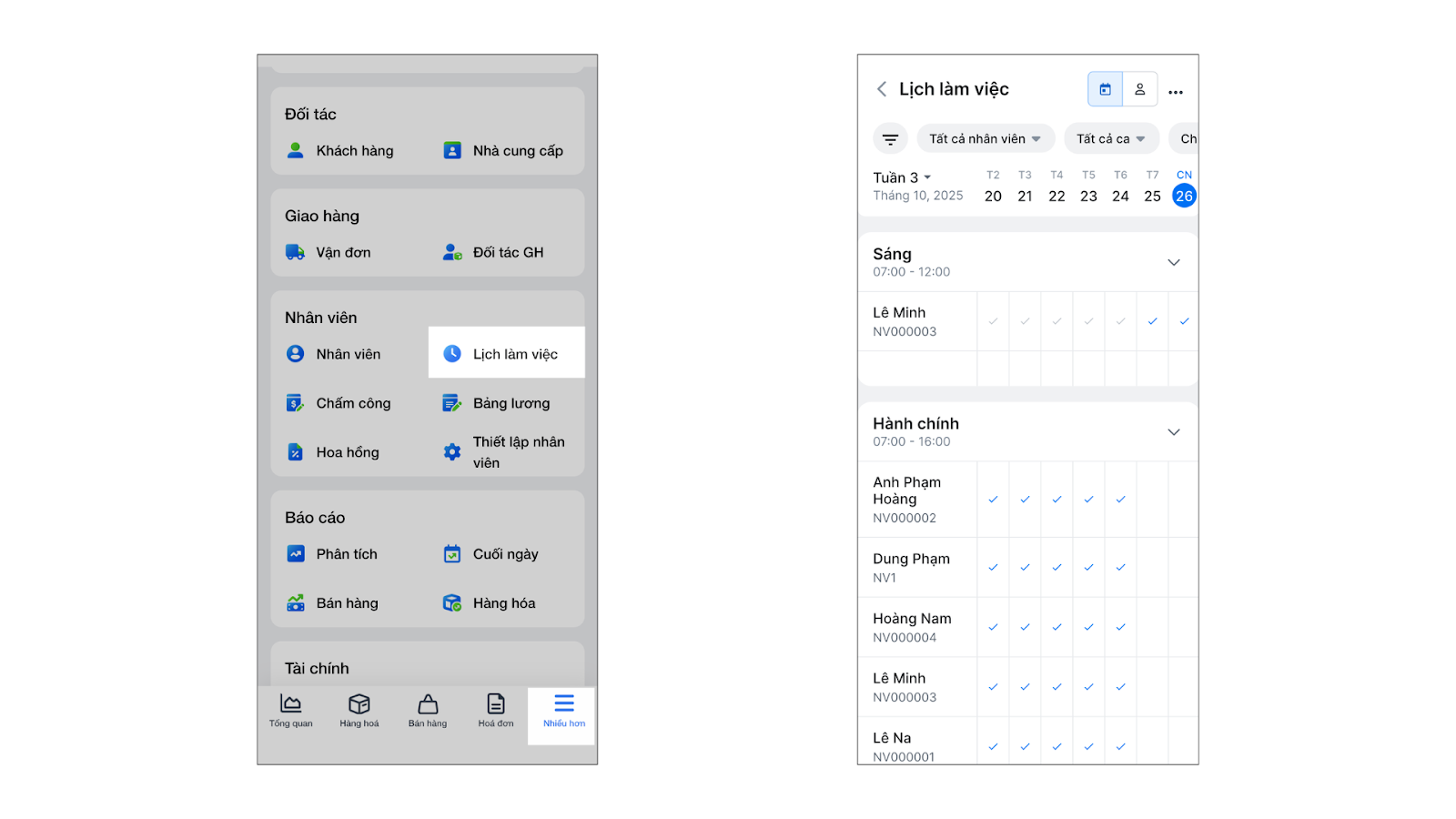
Task: Select date 22 in week header
Action: pyautogui.click(x=1057, y=196)
